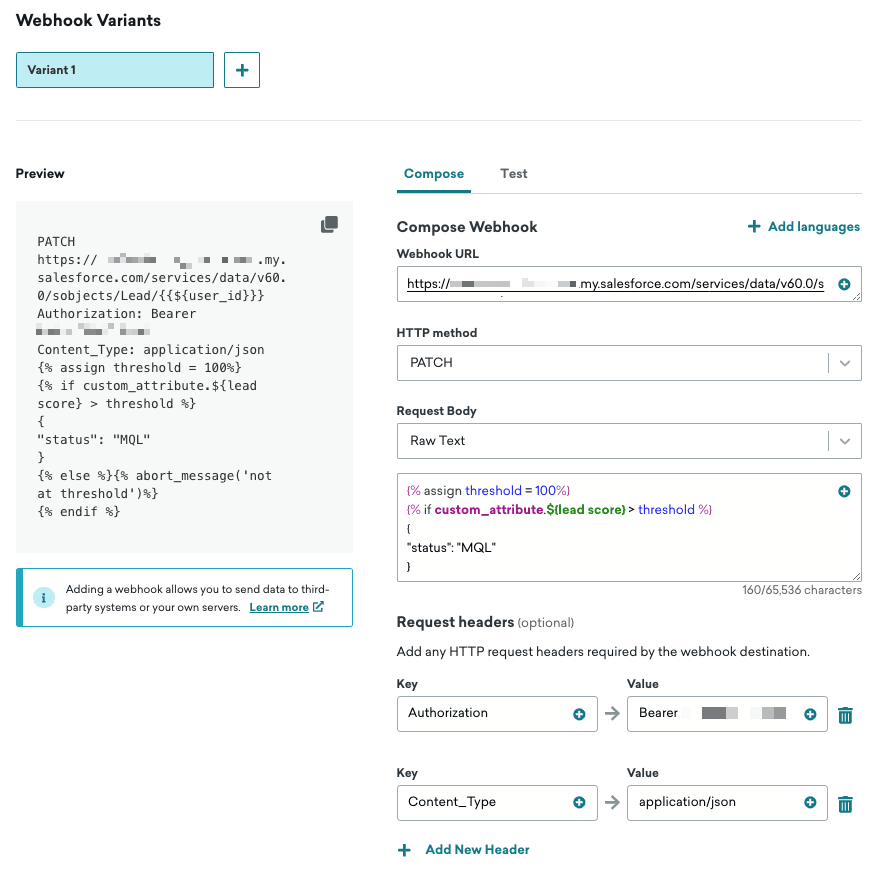Click the external link icon after Learn more
Screen dimensions: 879x869
(318, 607)
